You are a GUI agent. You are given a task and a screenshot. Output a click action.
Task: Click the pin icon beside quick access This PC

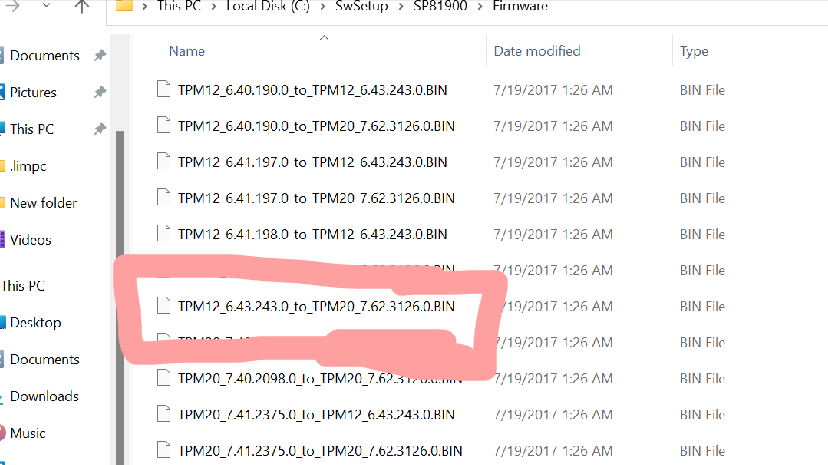click(x=100, y=129)
